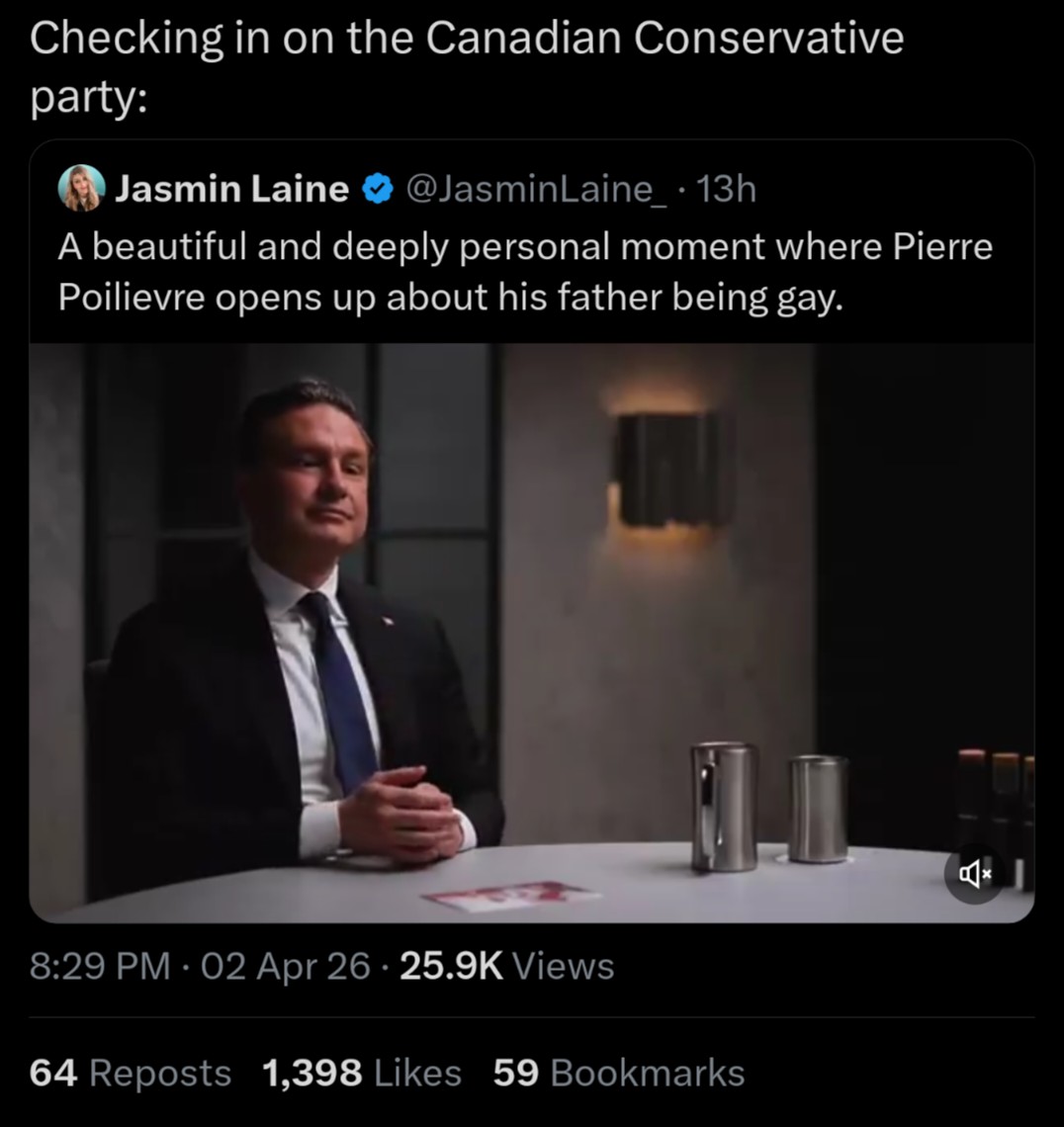This screenshot has width=1064, height=1127.
Task: View the 64 Reposts list
Action: (131, 1073)
